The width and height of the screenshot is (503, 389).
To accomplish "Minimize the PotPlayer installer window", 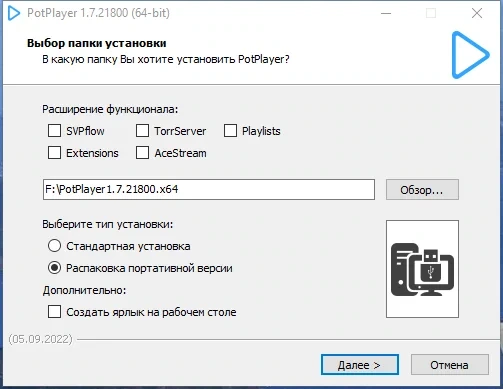I will pyautogui.click(x=386, y=13).
